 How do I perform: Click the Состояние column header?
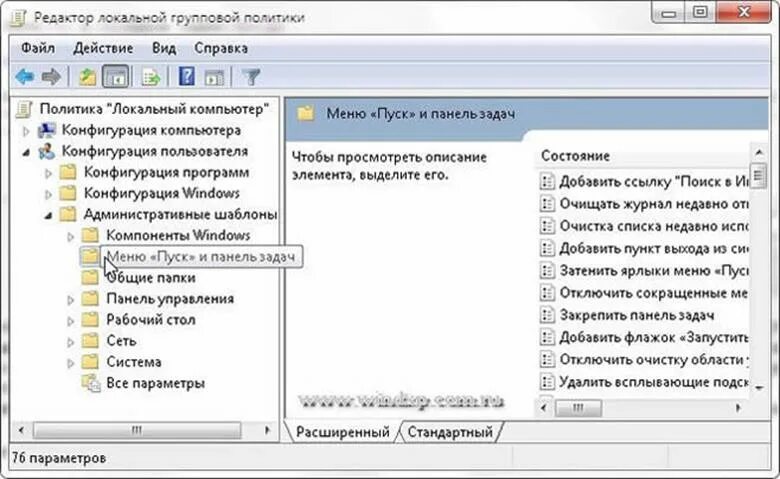(x=643, y=156)
